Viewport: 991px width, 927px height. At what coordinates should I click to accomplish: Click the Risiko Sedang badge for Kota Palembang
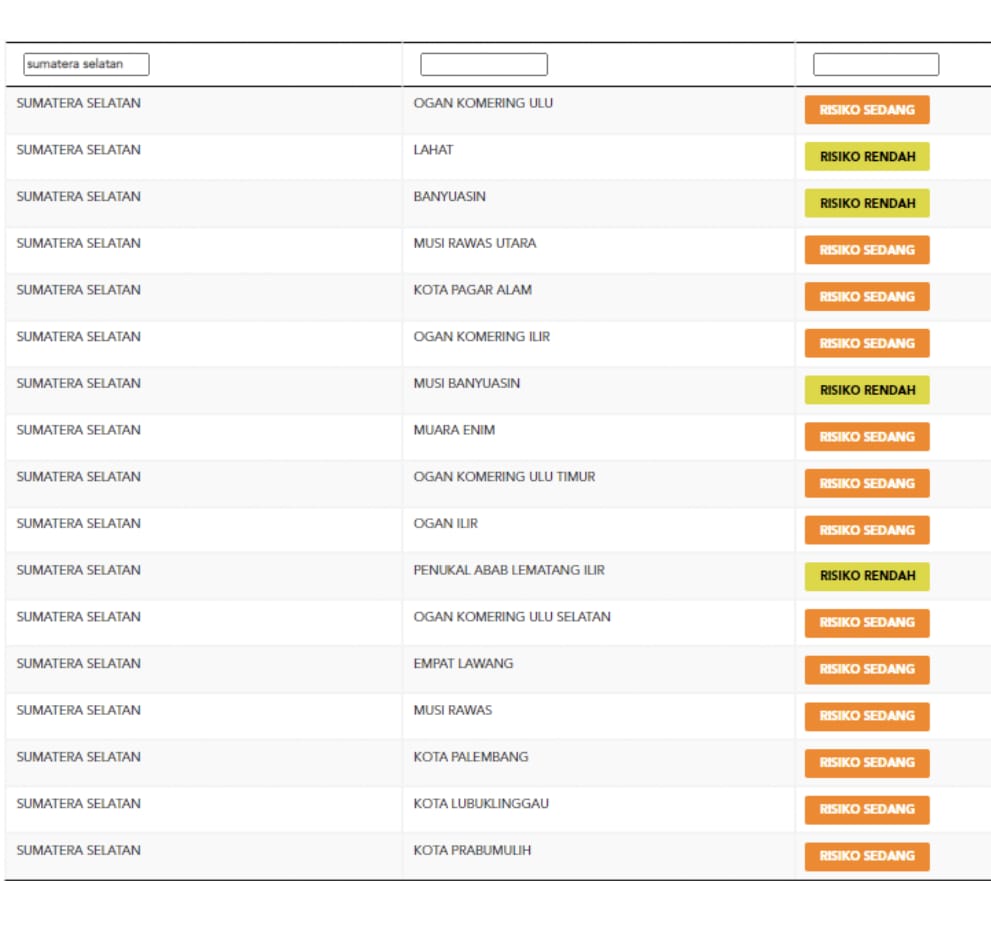(x=867, y=763)
